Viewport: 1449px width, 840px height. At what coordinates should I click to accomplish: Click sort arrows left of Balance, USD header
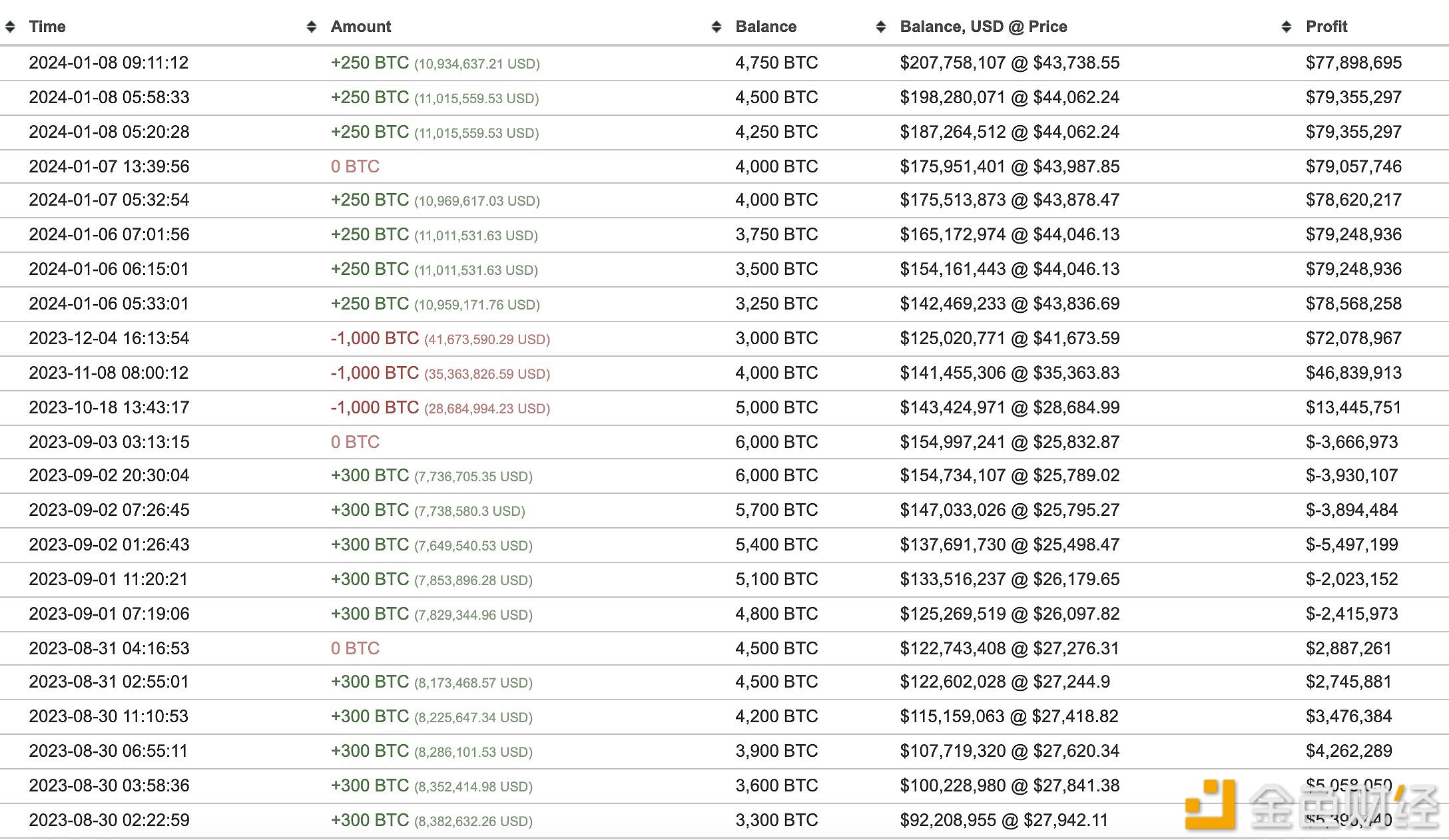(881, 27)
